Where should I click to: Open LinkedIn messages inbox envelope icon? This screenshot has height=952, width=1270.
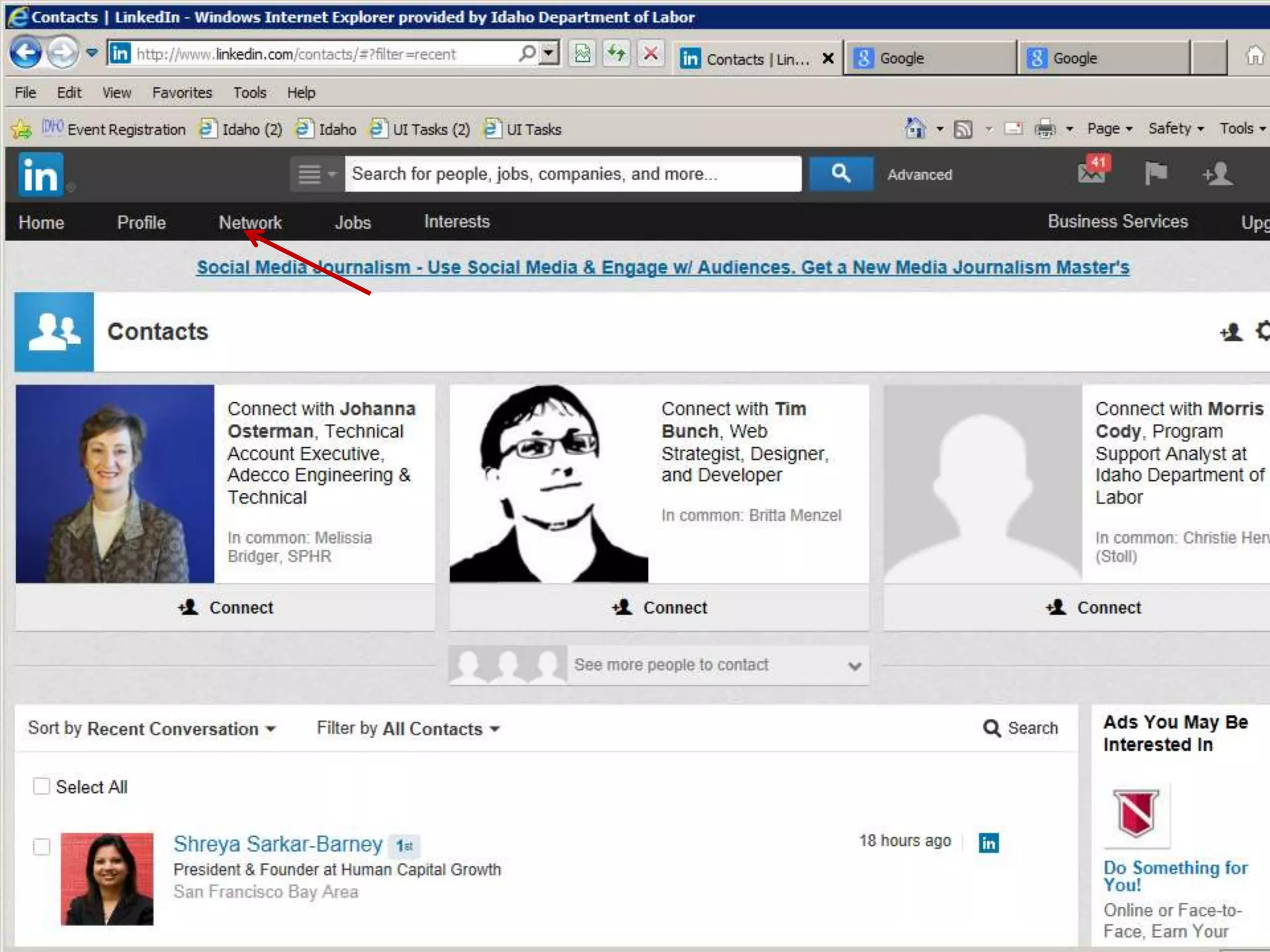pyautogui.click(x=1092, y=174)
